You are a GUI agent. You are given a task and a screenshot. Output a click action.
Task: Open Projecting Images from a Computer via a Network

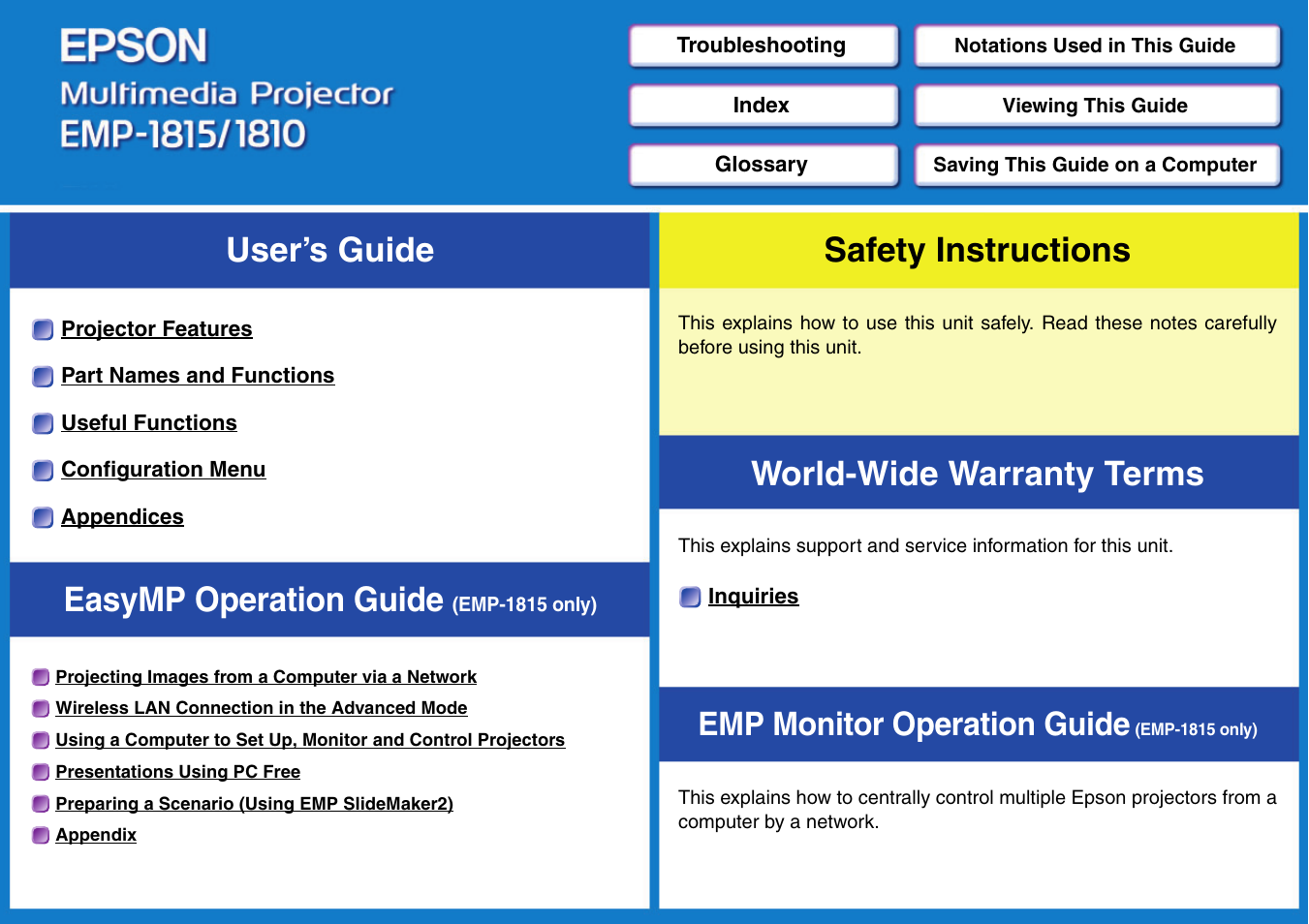(266, 677)
